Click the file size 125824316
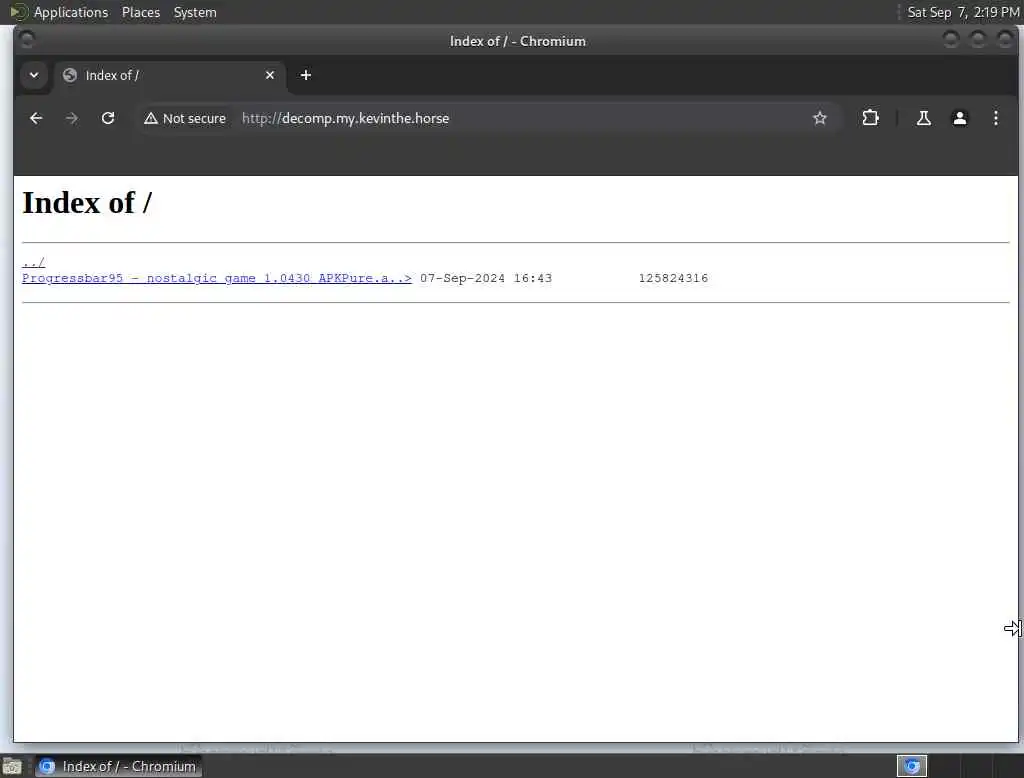Viewport: 1024px width, 778px height. click(673, 278)
